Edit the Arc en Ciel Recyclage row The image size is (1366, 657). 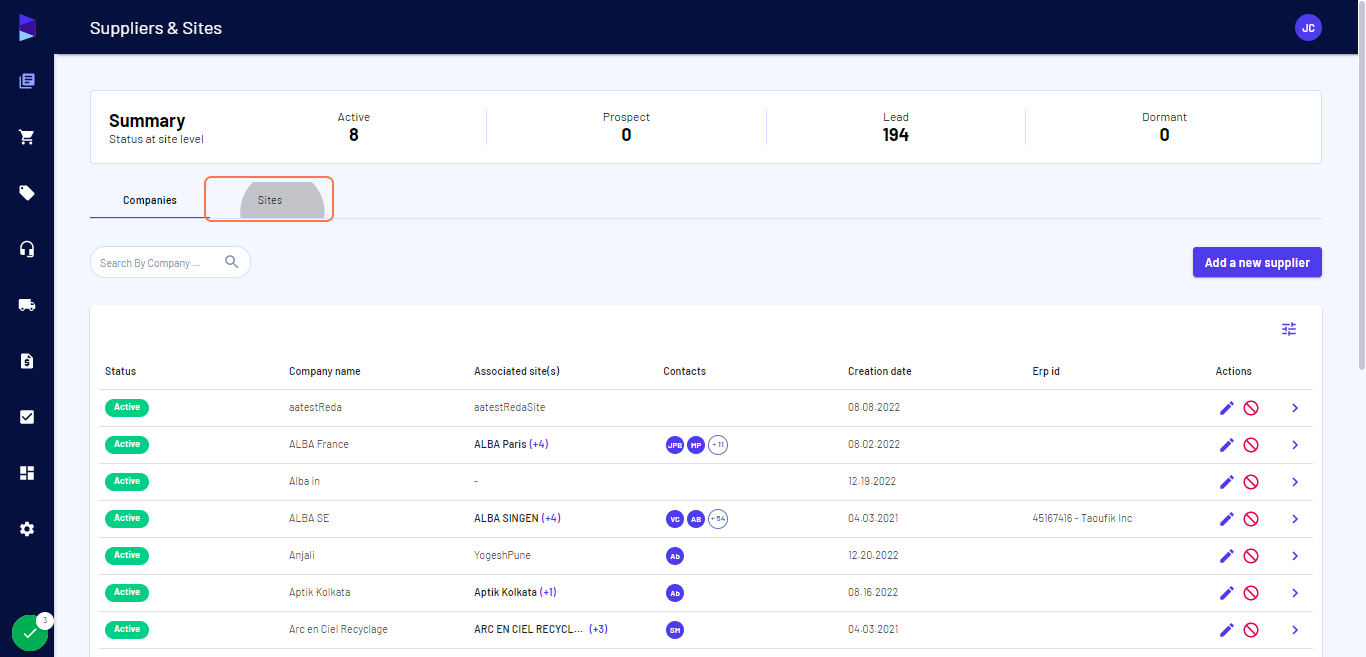1227,630
